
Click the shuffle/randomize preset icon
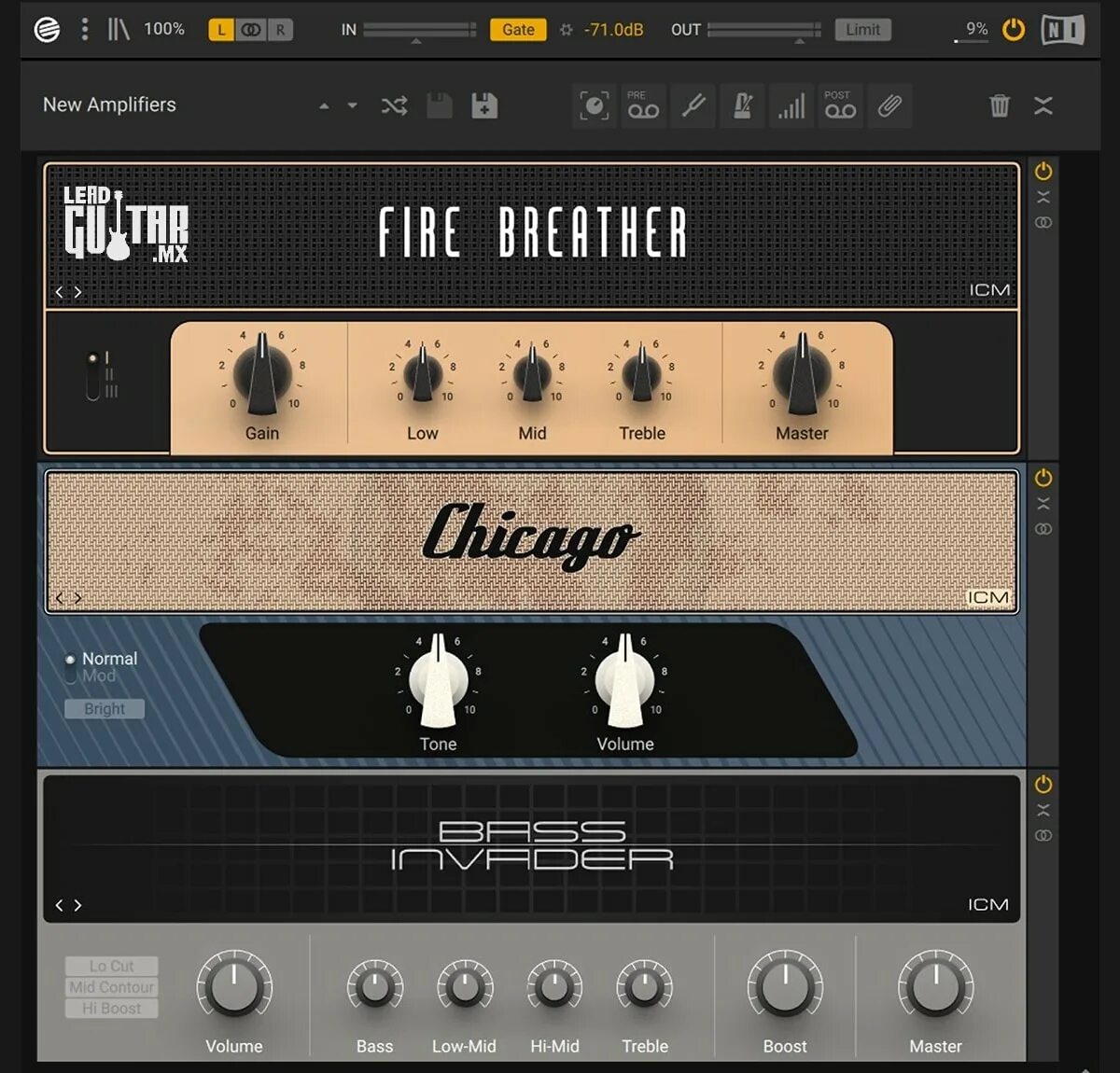pos(394,105)
